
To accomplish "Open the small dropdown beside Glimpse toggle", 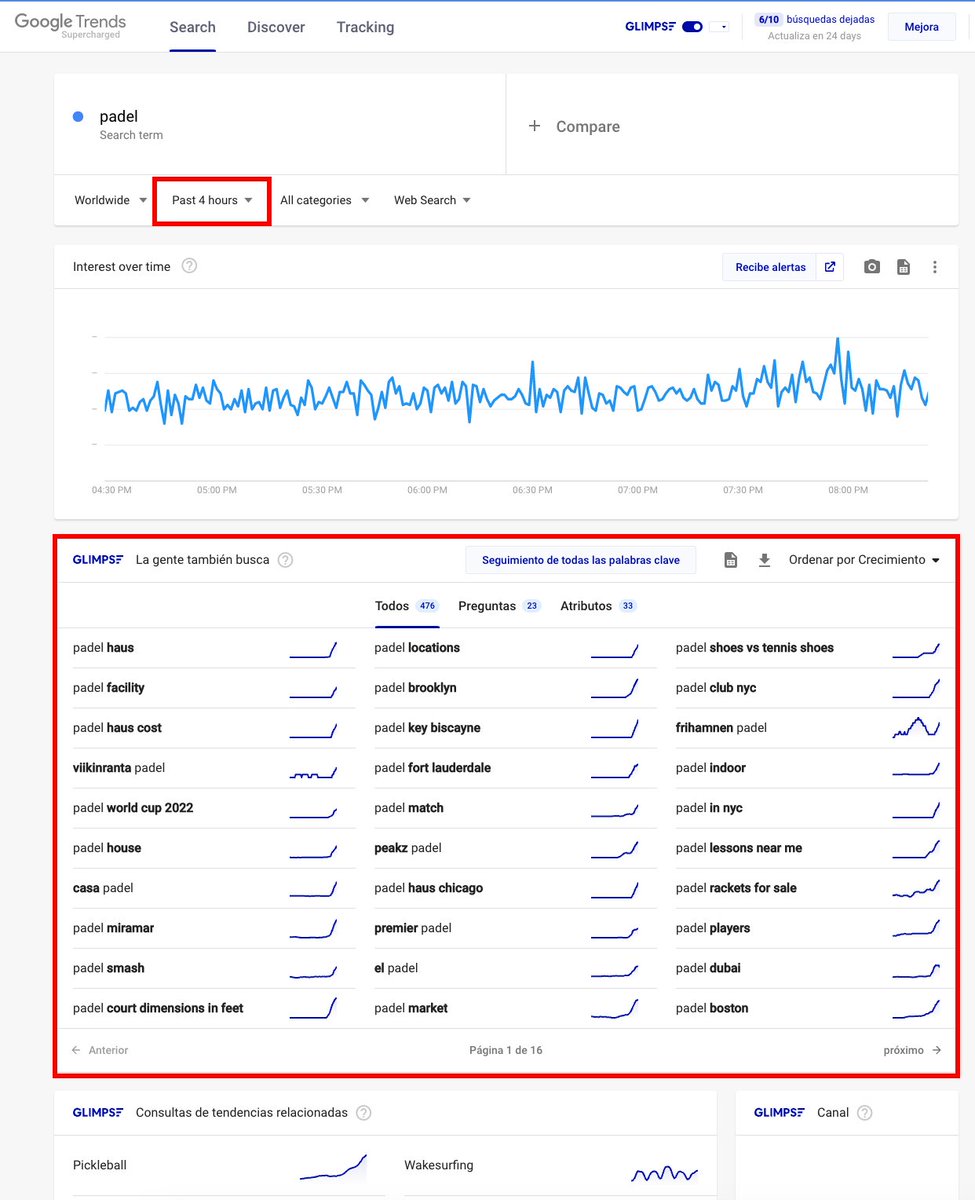I will (x=720, y=27).
